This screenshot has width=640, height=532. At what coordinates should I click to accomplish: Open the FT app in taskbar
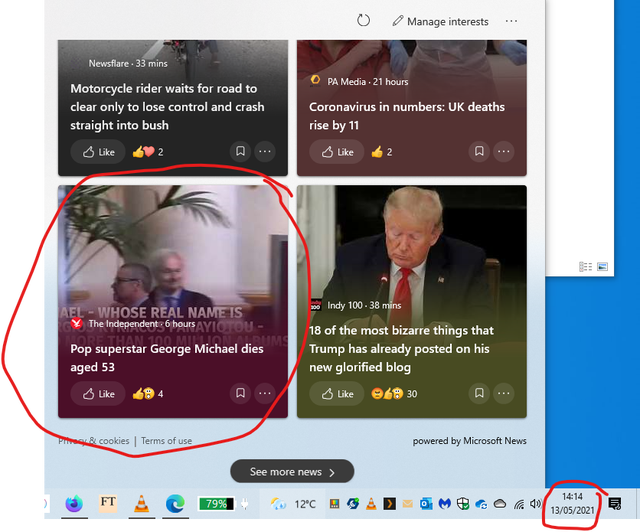point(108,503)
